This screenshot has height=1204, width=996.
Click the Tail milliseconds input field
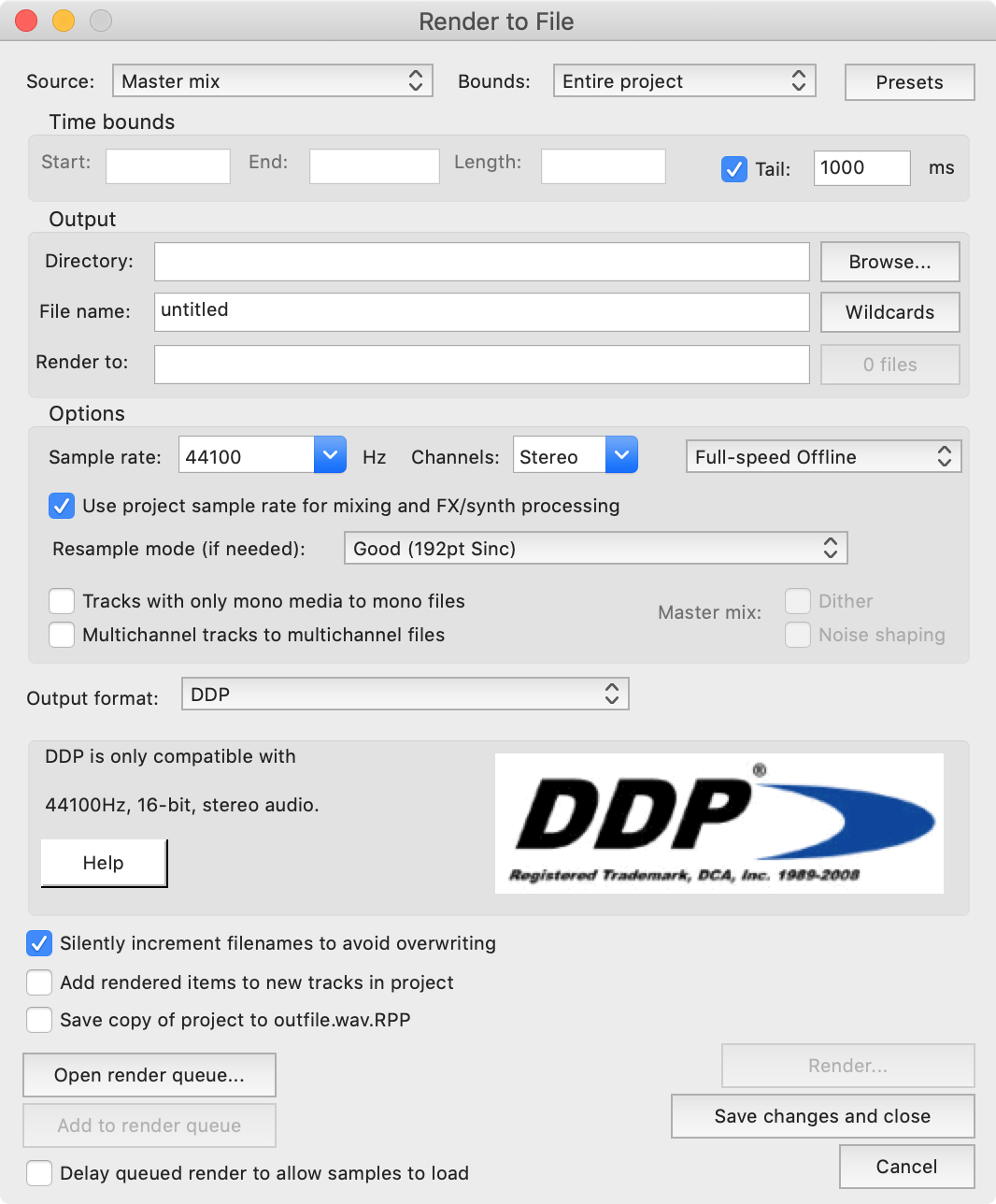point(861,168)
